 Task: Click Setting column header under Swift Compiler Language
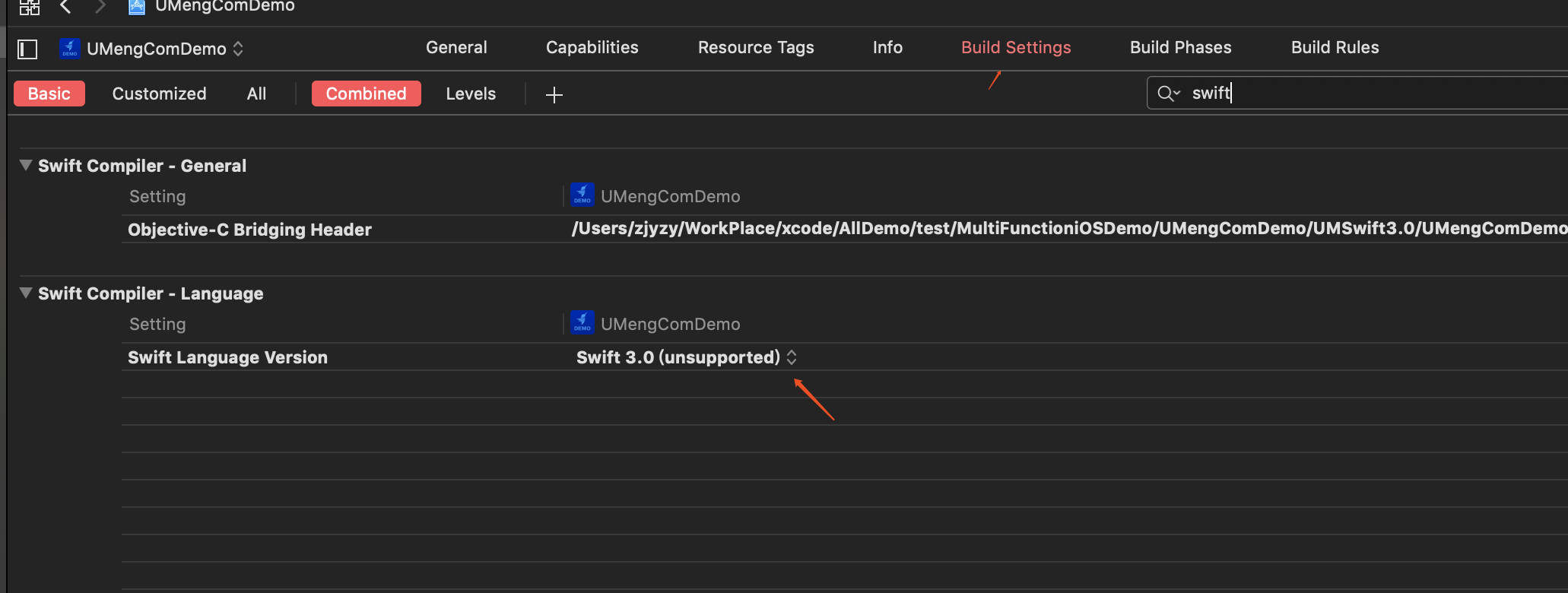point(157,324)
